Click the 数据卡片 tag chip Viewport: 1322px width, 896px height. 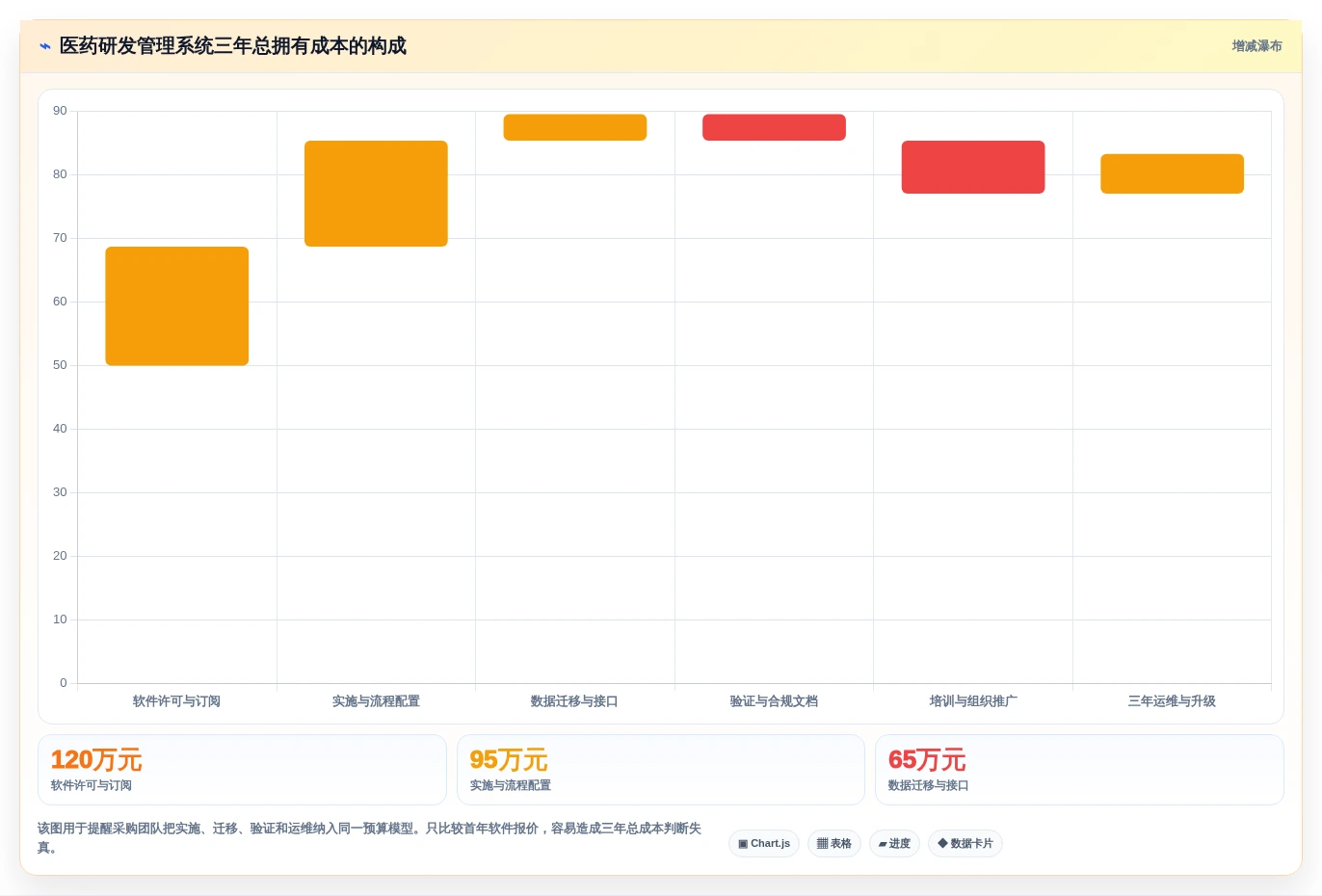click(965, 844)
